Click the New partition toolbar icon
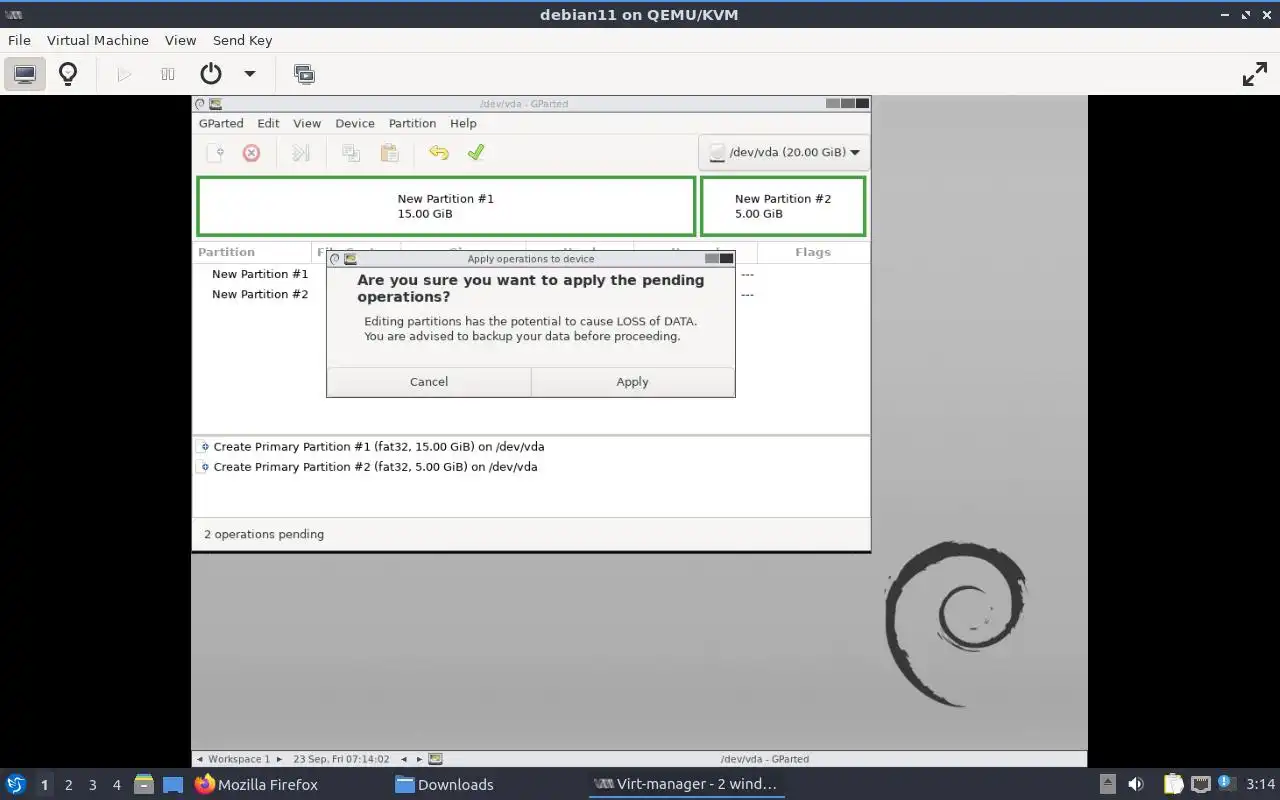Image resolution: width=1280 pixels, height=800 pixels. (x=215, y=153)
